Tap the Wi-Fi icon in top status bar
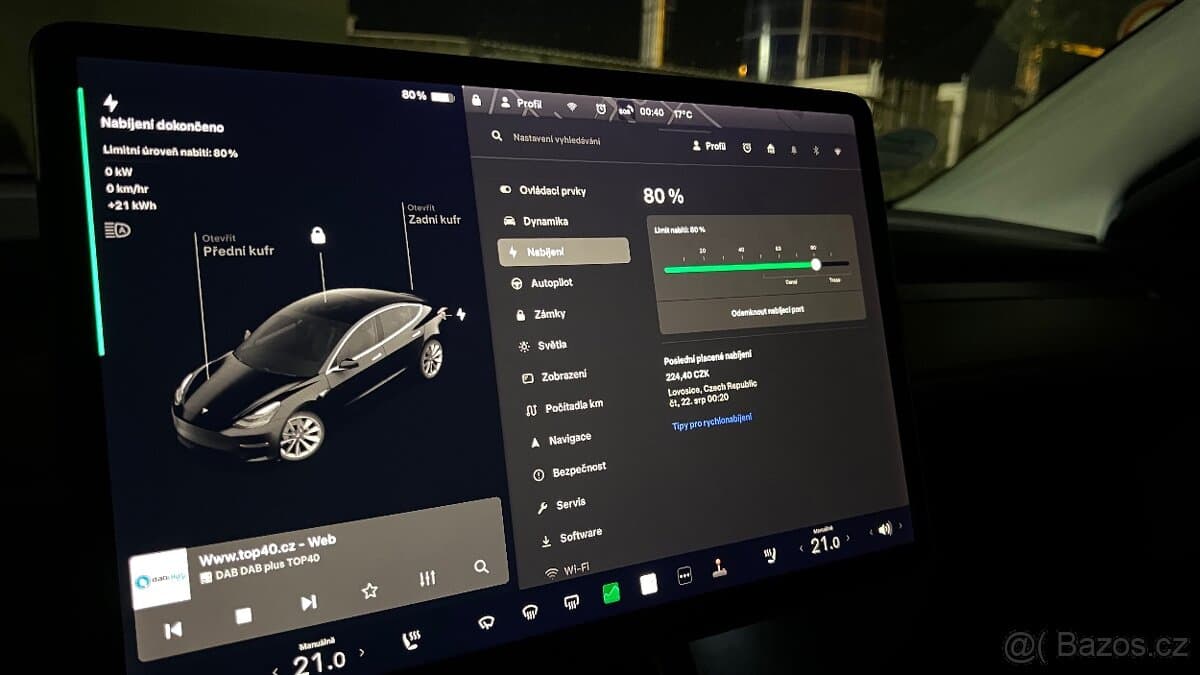This screenshot has width=1200, height=675. (572, 106)
